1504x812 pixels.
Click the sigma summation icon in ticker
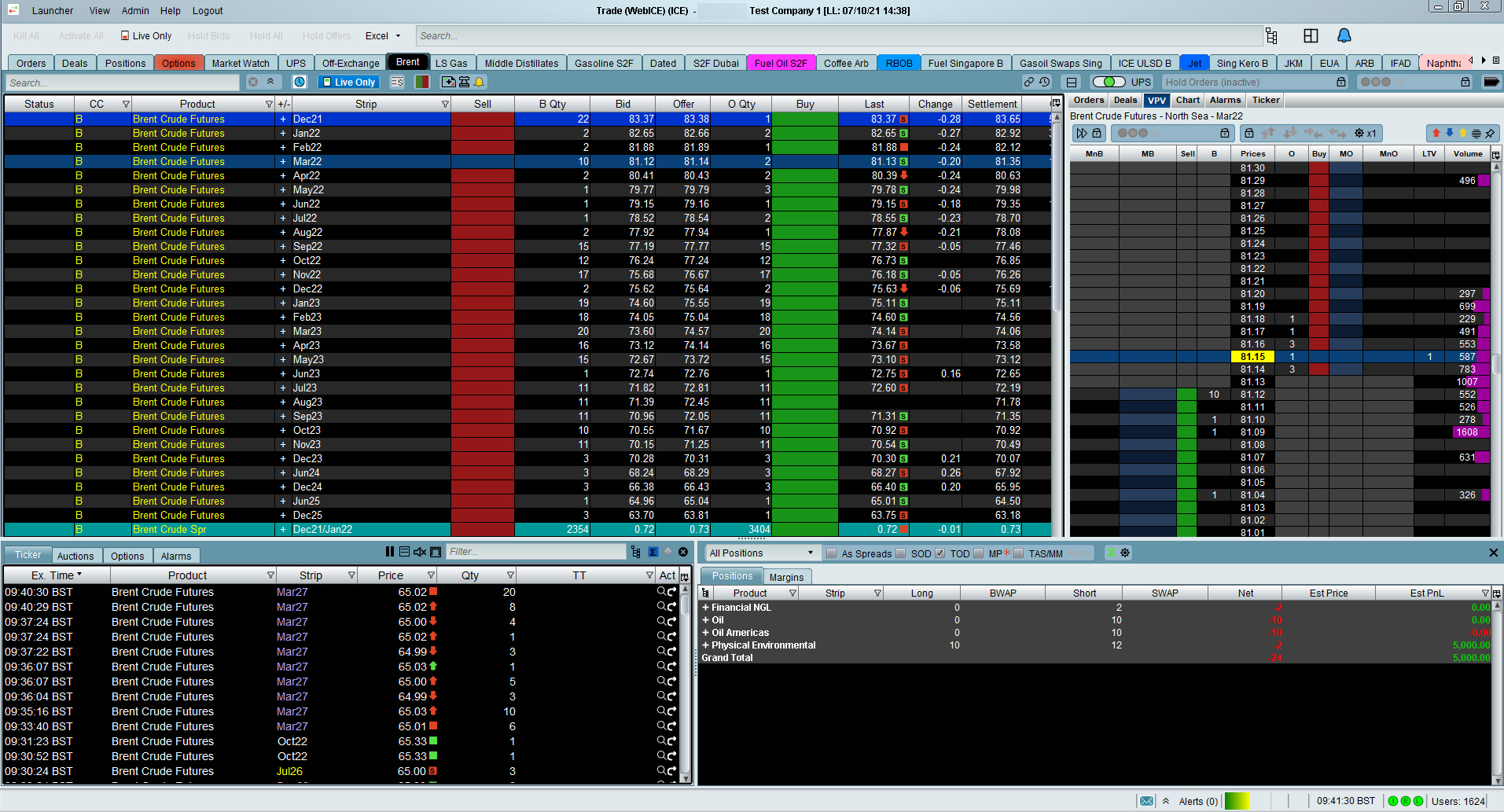tap(653, 552)
